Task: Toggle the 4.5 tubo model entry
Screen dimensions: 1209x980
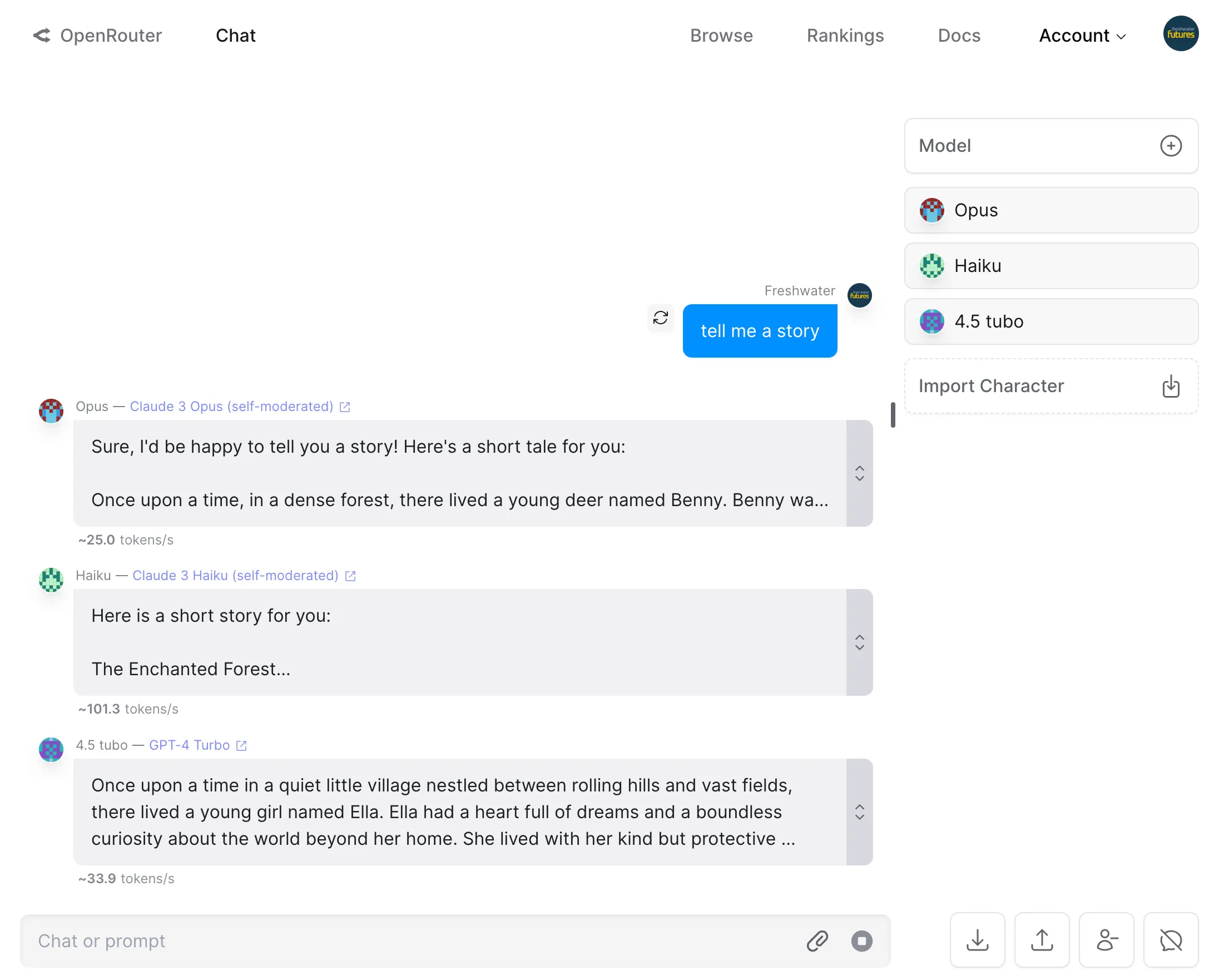Action: (x=1051, y=321)
